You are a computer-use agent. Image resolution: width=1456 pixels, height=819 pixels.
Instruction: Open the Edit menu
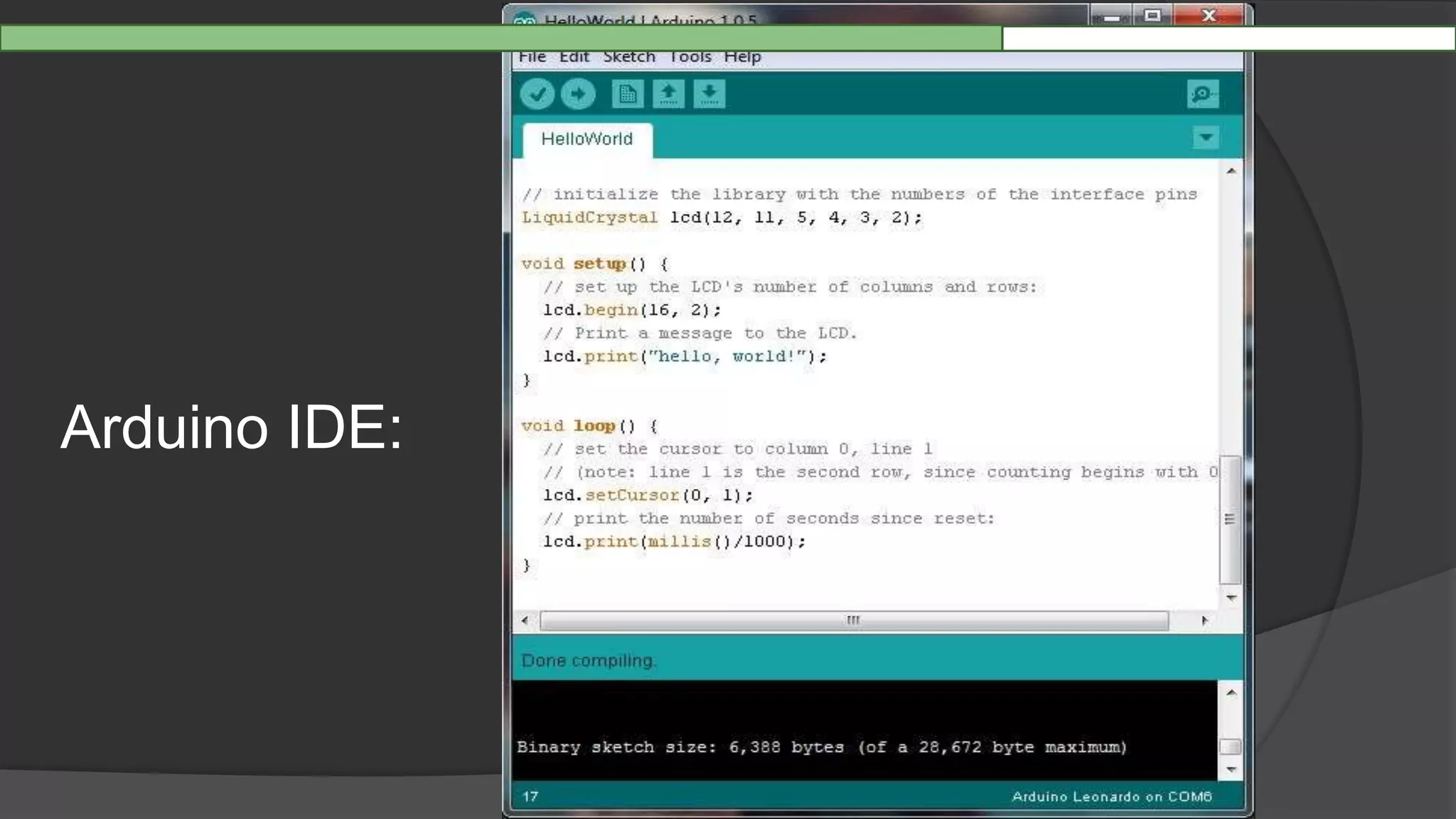(574, 57)
